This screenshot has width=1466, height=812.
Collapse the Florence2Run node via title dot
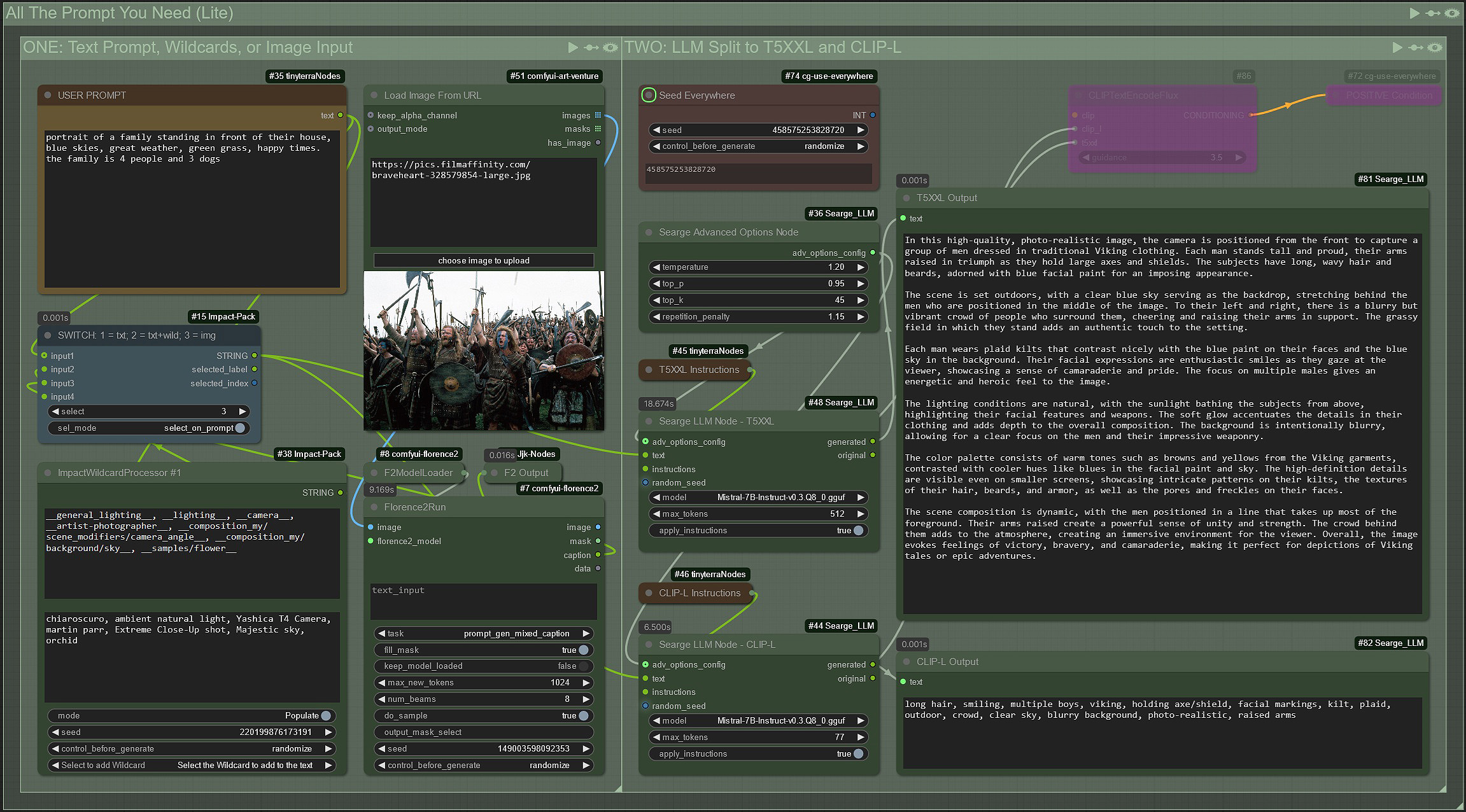click(x=374, y=507)
